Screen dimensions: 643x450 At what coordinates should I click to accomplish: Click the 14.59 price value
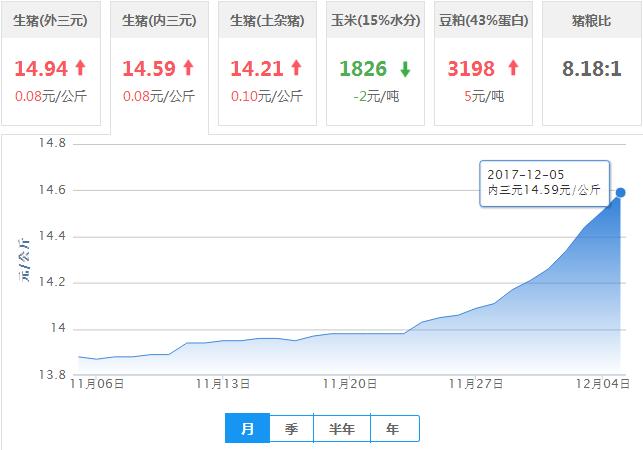149,69
